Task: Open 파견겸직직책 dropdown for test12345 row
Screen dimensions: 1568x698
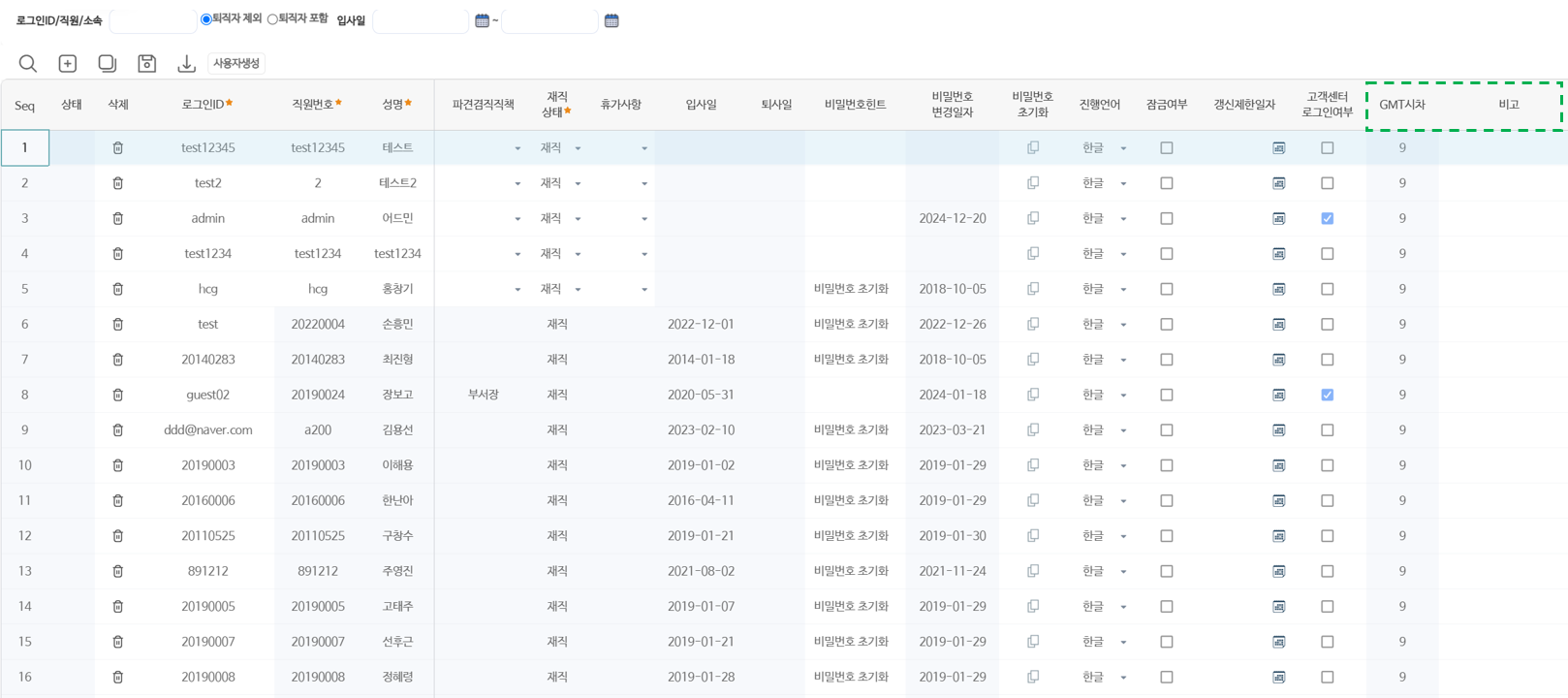Action: [517, 149]
